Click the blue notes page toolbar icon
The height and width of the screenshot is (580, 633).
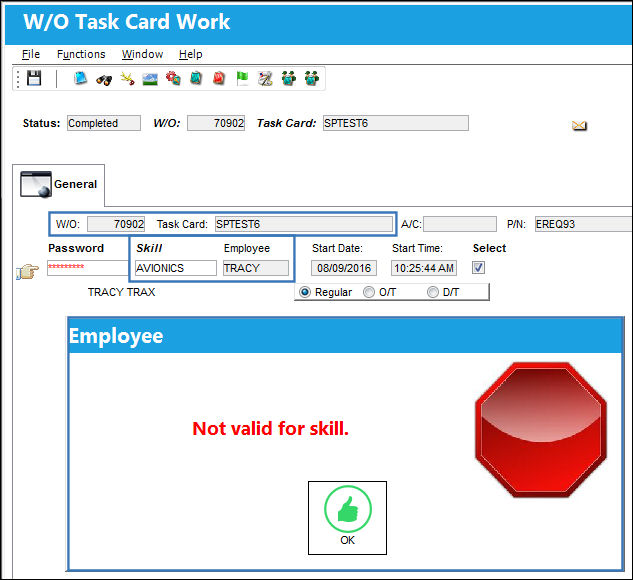tap(80, 78)
